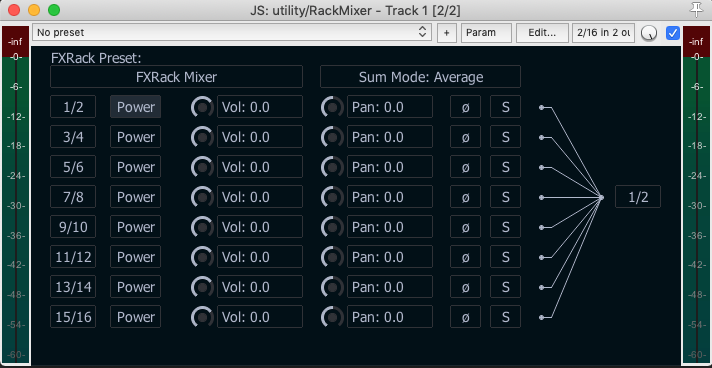
Task: Click the pan knob for channel 3/4
Action: 332,137
